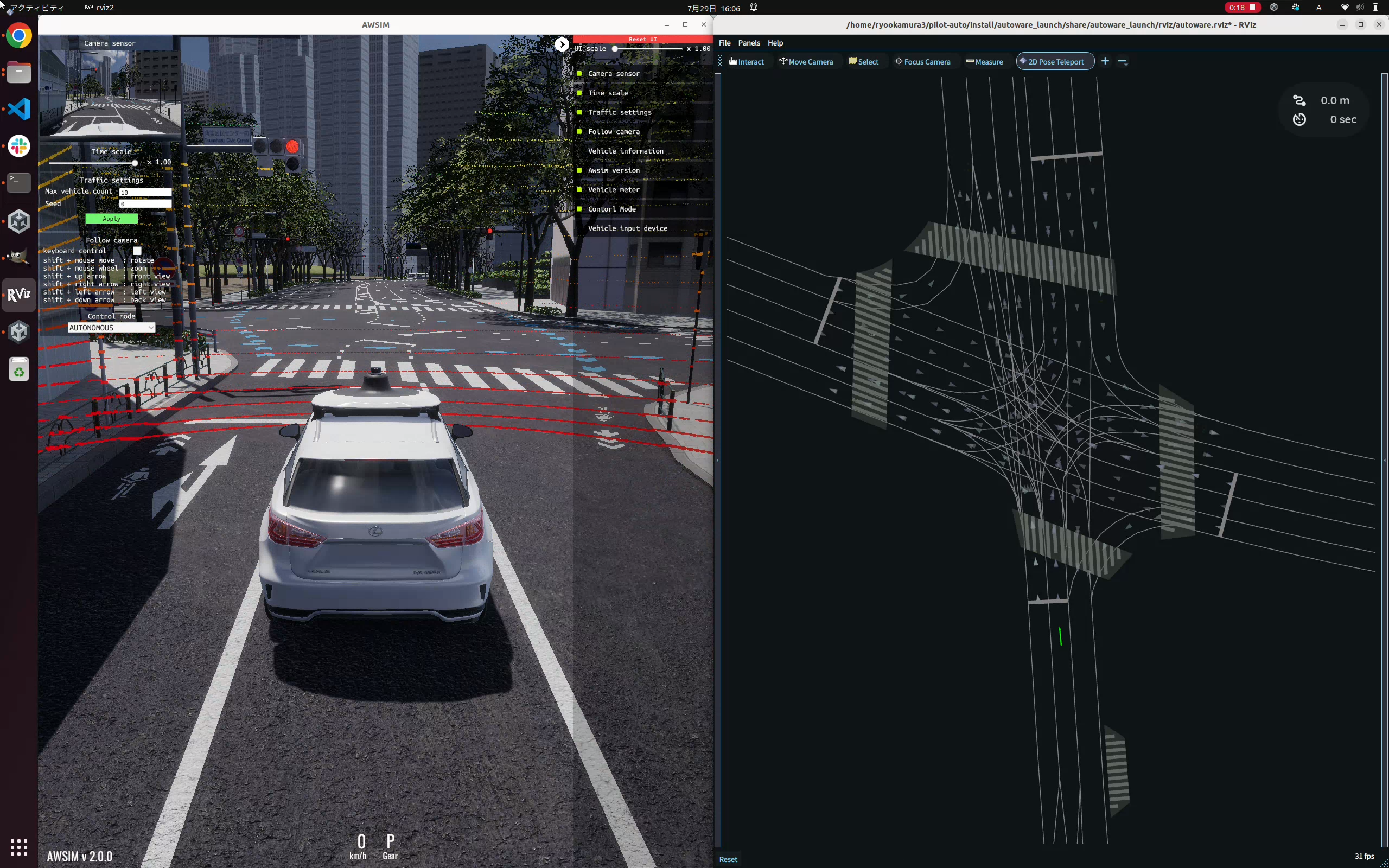Open the File menu in RViz

(x=724, y=43)
